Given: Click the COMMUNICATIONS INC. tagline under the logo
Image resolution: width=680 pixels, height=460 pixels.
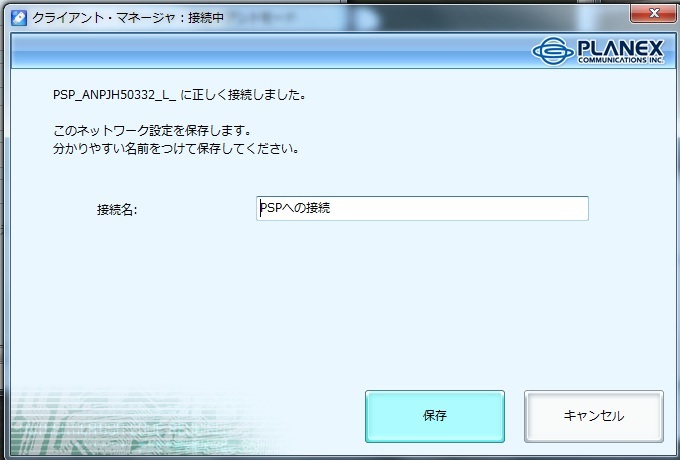Looking at the screenshot, I should [621, 60].
